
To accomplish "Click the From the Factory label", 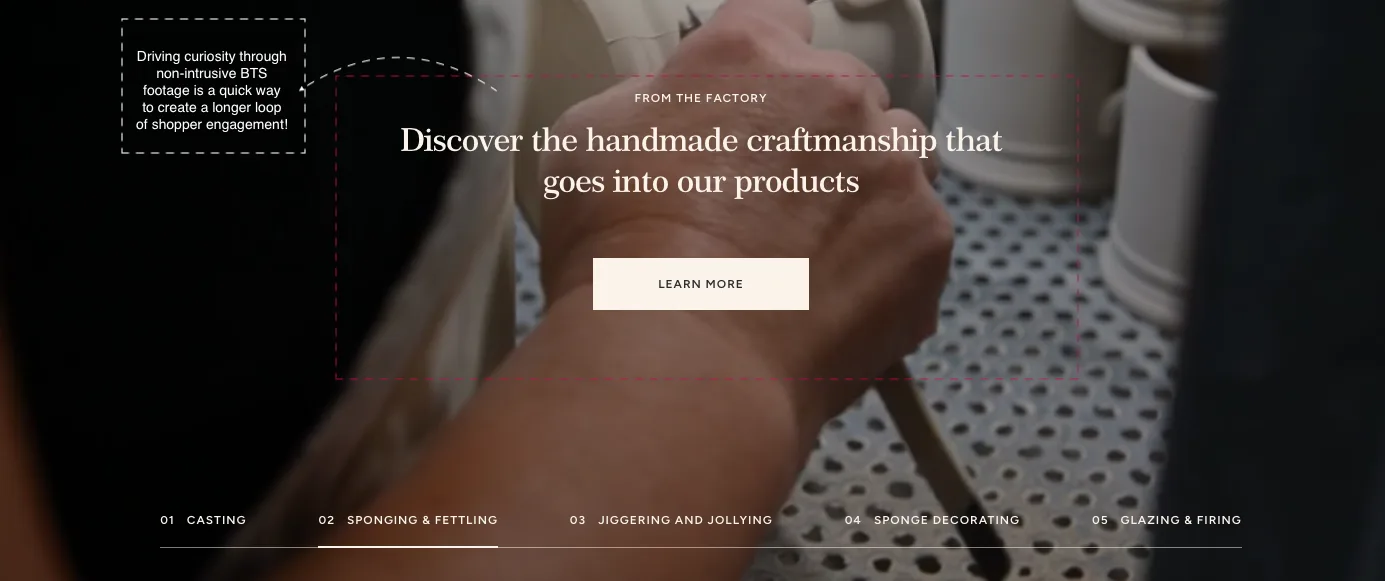I will pyautogui.click(x=700, y=98).
